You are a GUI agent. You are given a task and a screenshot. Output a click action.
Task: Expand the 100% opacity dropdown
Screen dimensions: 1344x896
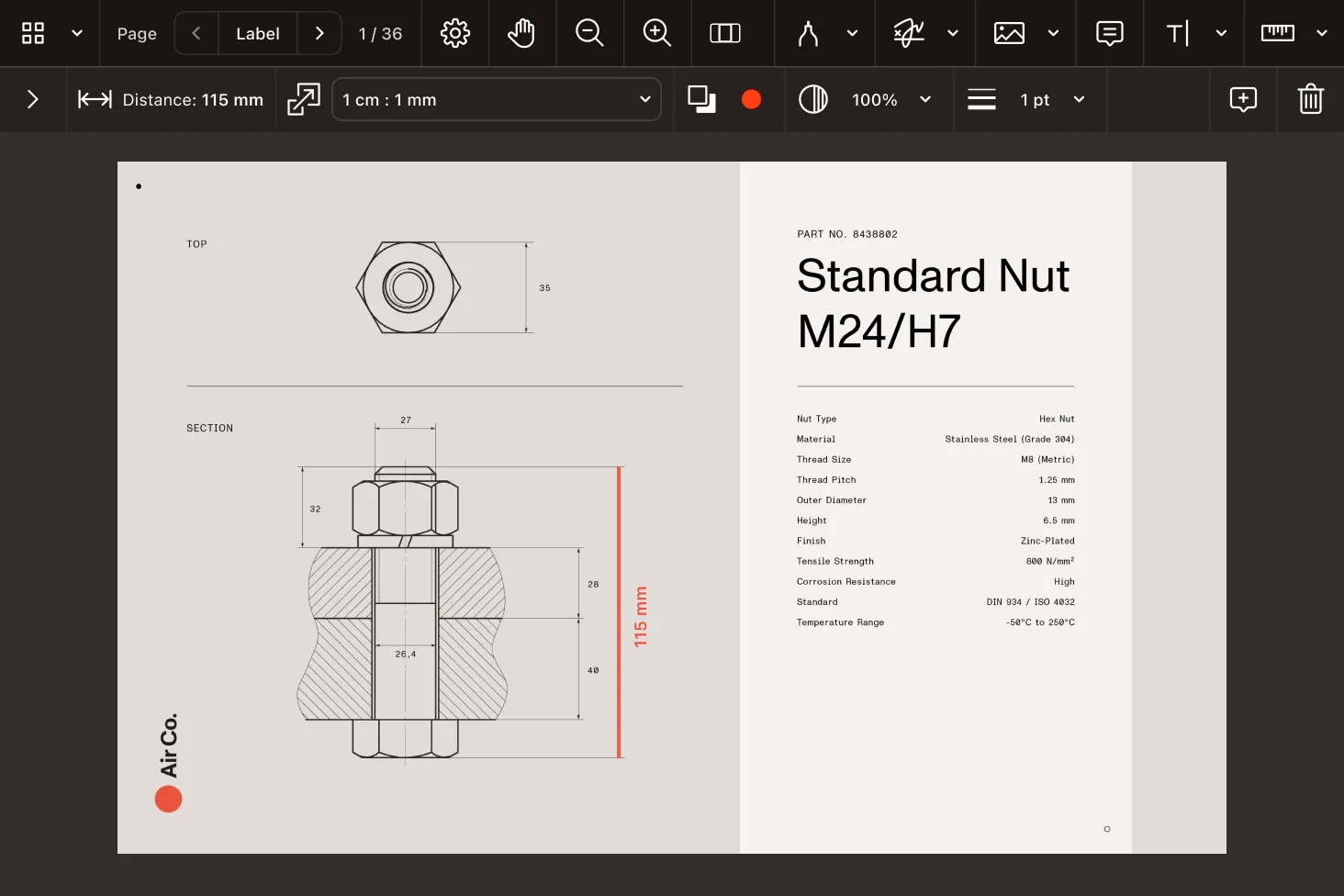click(x=924, y=99)
